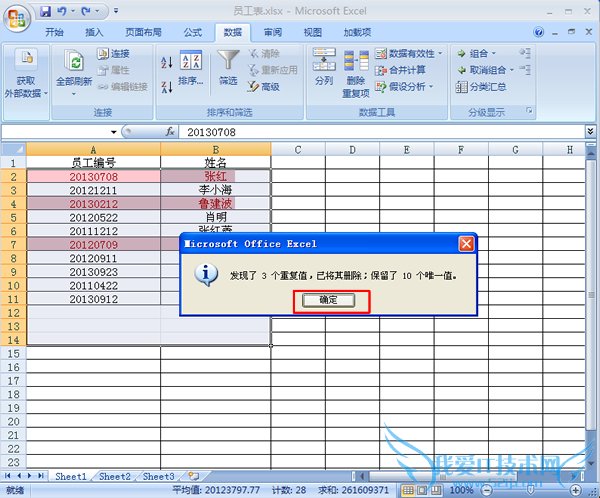
Task: Undo the last action
Action: [62, 11]
